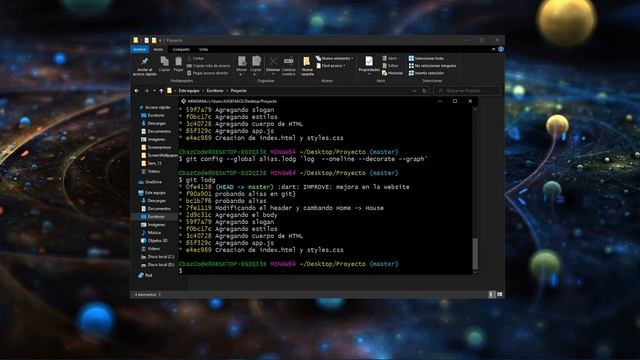Collapse the ribbon with the chevron
640x360 pixels.
[493, 49]
